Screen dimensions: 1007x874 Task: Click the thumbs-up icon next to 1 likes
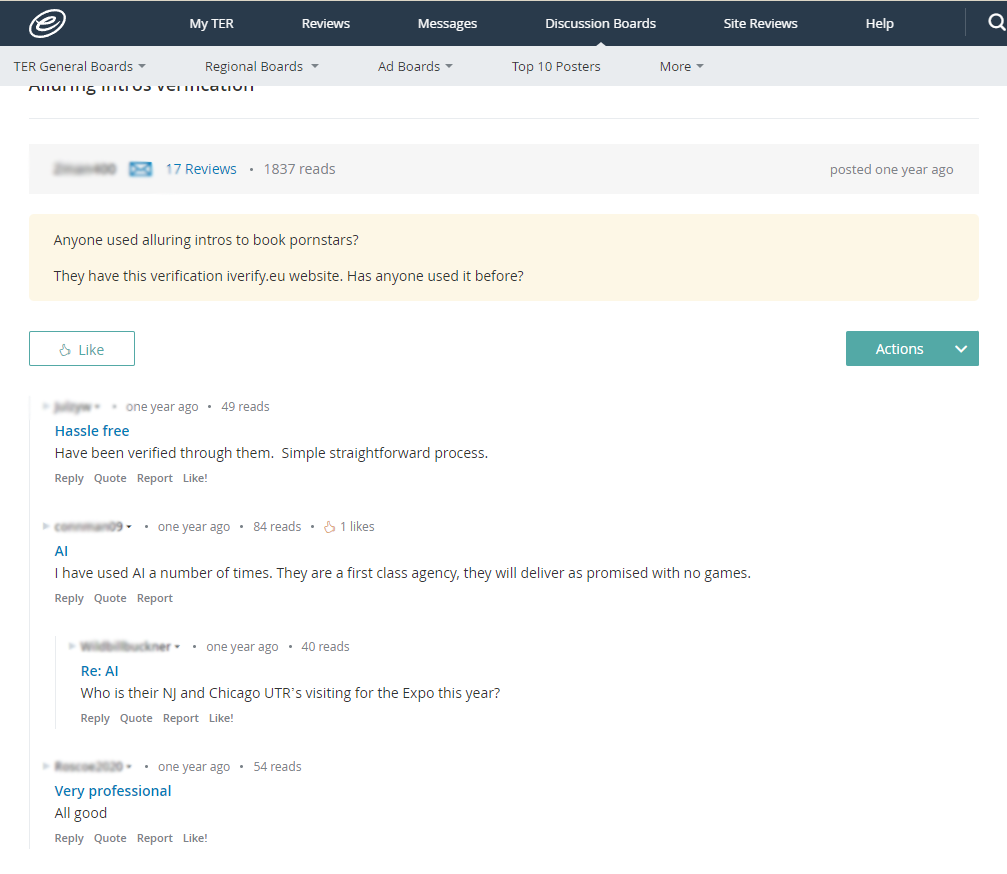(x=329, y=527)
